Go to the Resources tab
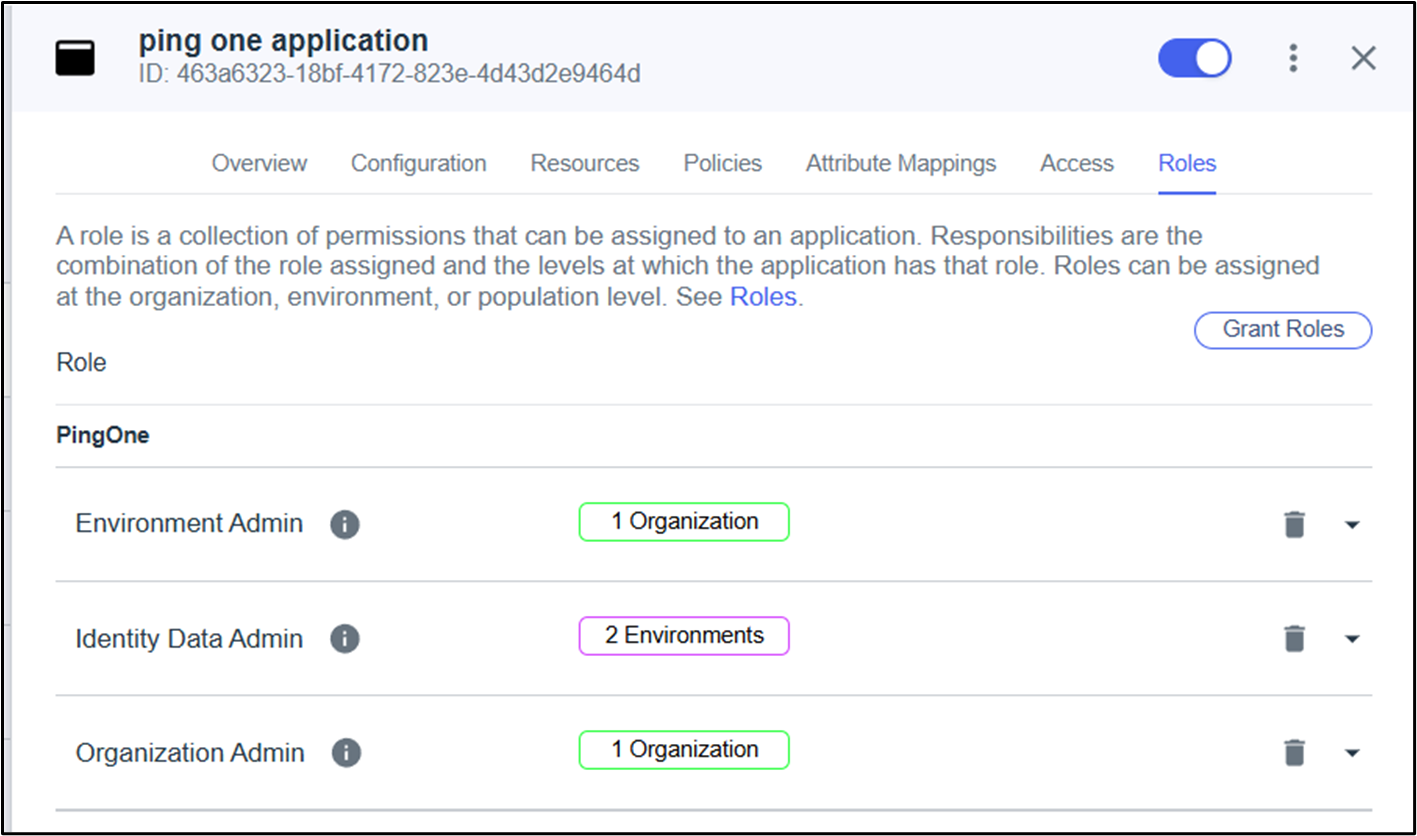The image size is (1417, 836). click(585, 163)
